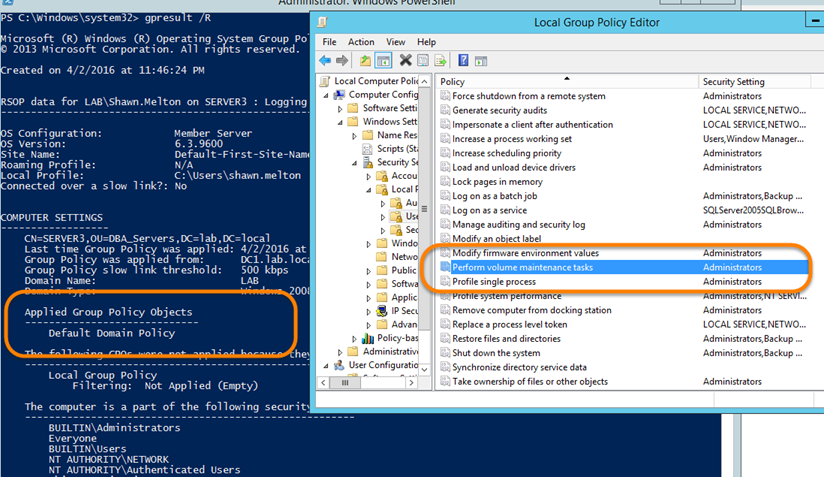This screenshot has height=477, width=824.
Task: Click the Export List toolbar icon
Action: pos(440,60)
